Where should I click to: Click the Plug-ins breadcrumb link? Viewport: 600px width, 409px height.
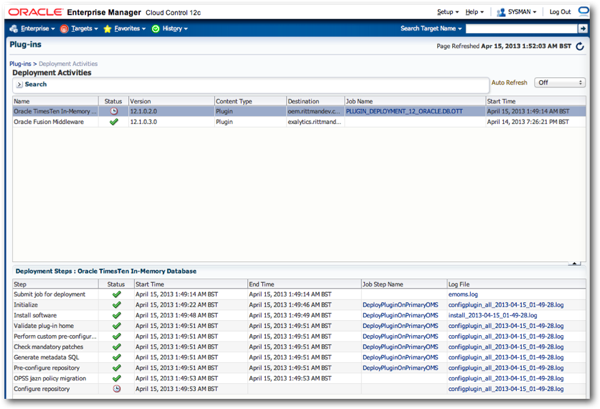point(20,64)
